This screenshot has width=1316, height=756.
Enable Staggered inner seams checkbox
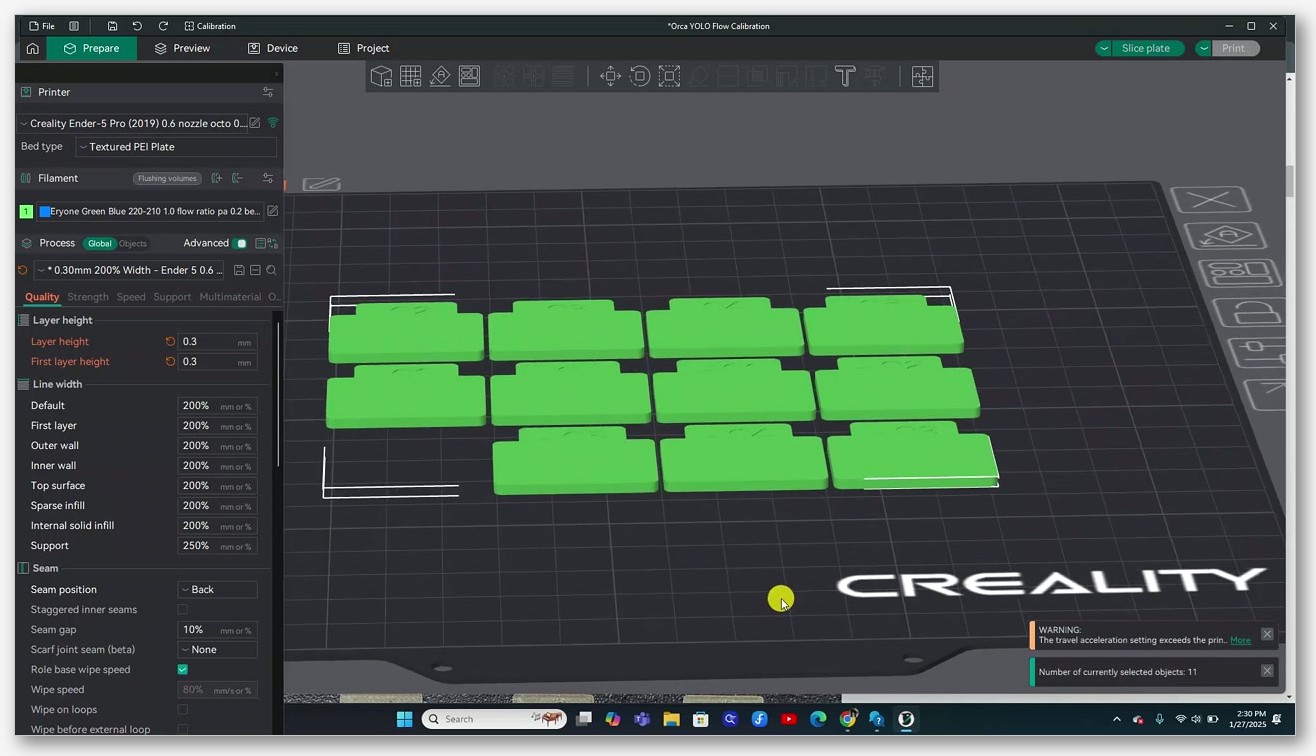point(182,609)
